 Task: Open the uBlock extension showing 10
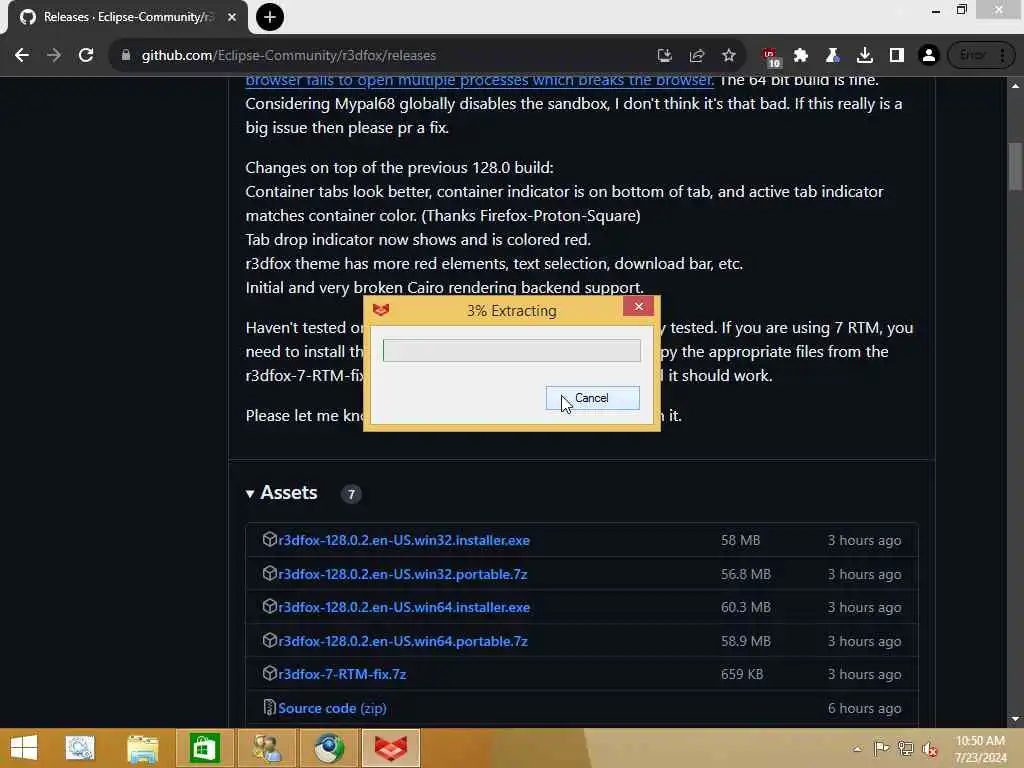(771, 57)
